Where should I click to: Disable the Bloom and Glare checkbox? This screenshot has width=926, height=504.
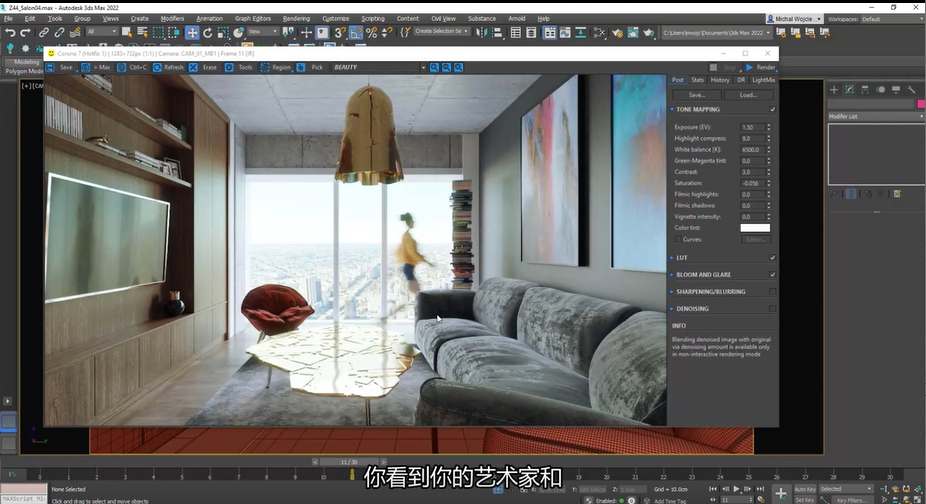pyautogui.click(x=772, y=275)
